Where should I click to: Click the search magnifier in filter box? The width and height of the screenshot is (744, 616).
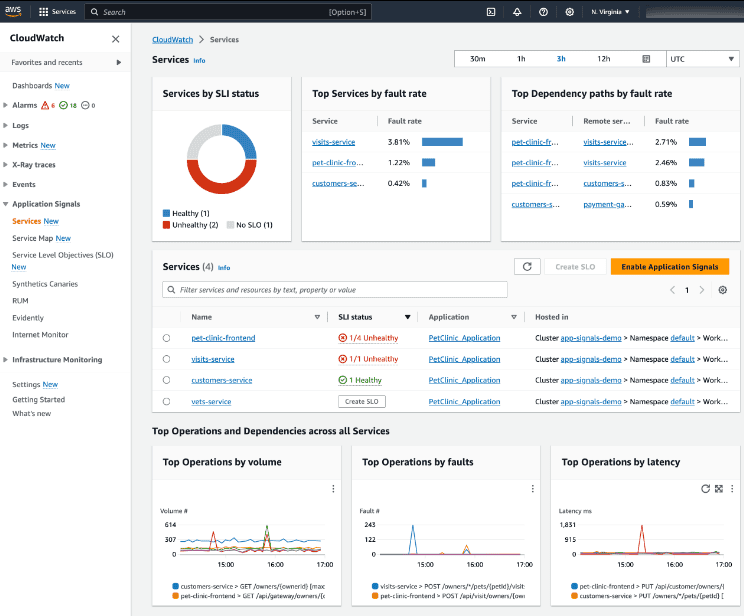tap(171, 290)
